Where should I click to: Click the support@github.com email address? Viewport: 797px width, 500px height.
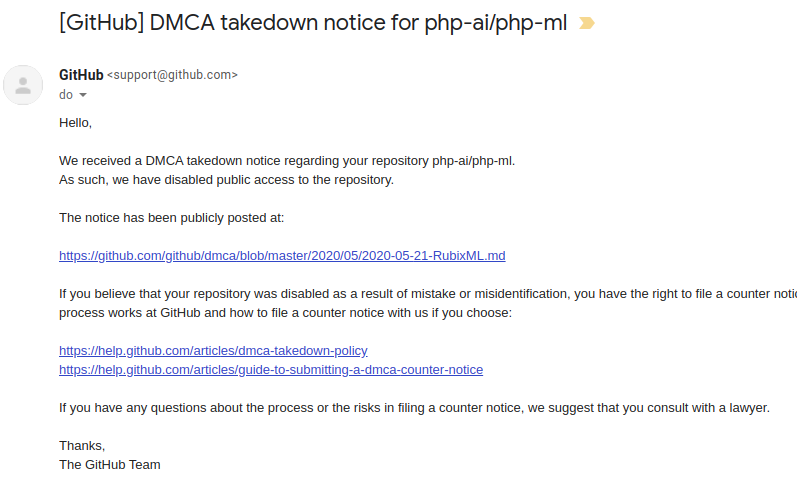172,75
